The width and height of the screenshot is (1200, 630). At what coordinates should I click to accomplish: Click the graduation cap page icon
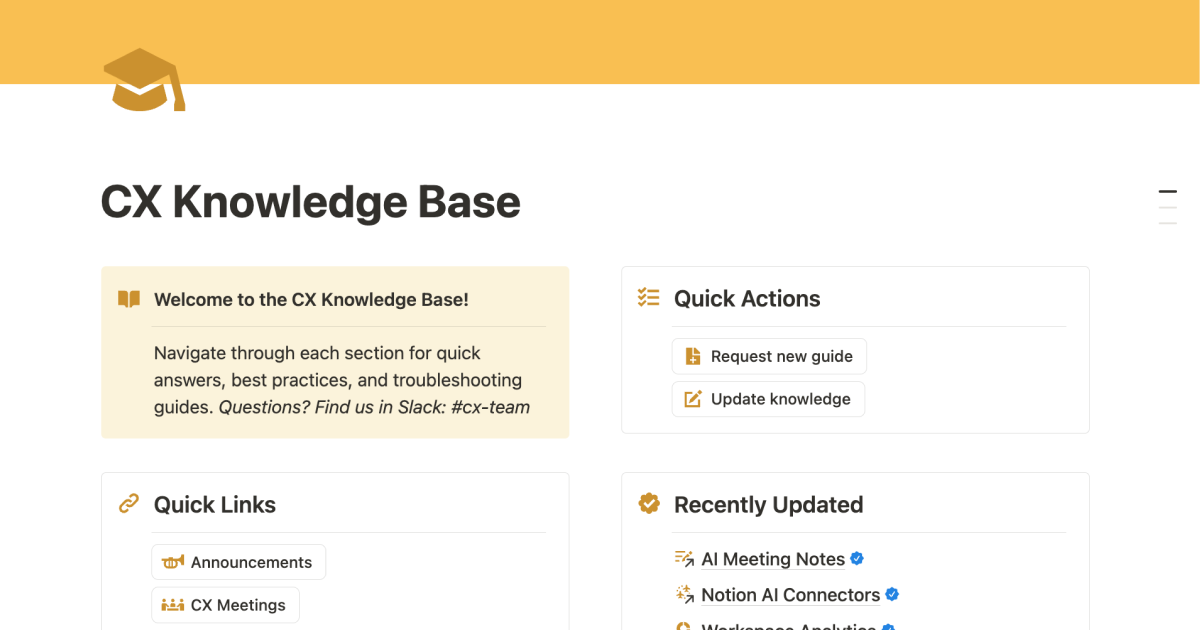coord(143,82)
